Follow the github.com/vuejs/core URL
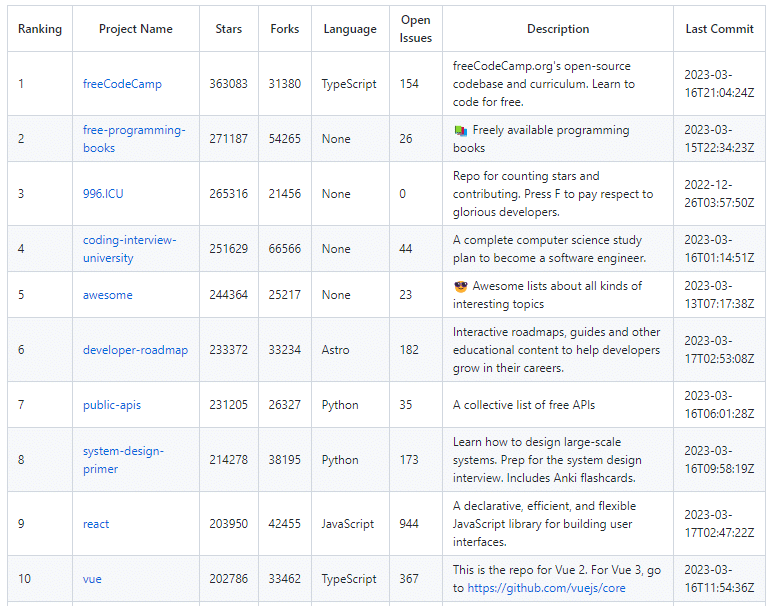This screenshot has height=606, width=774. 546,588
